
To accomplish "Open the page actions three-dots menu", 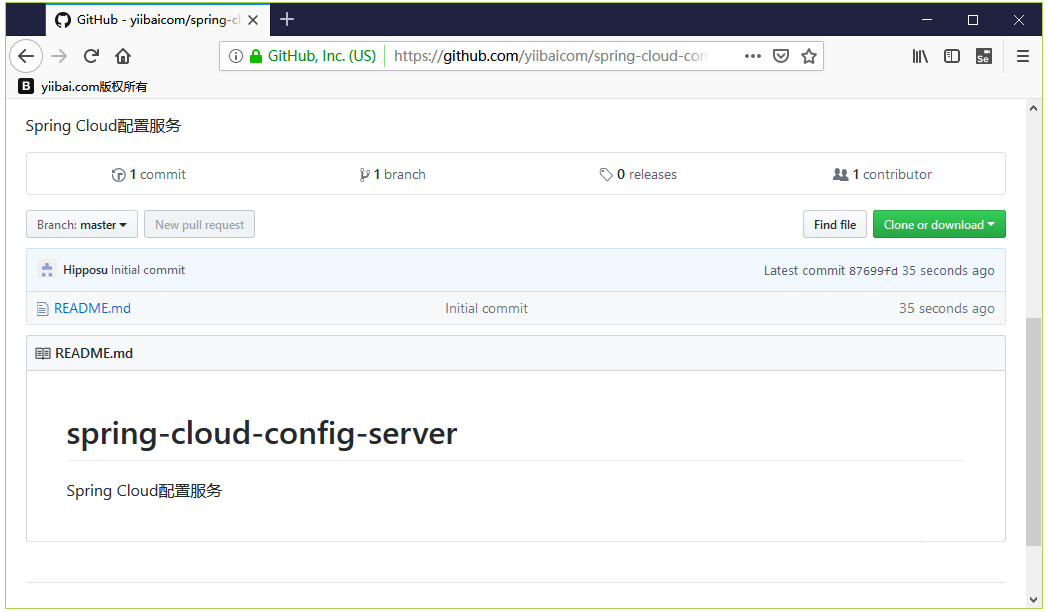I will [753, 56].
